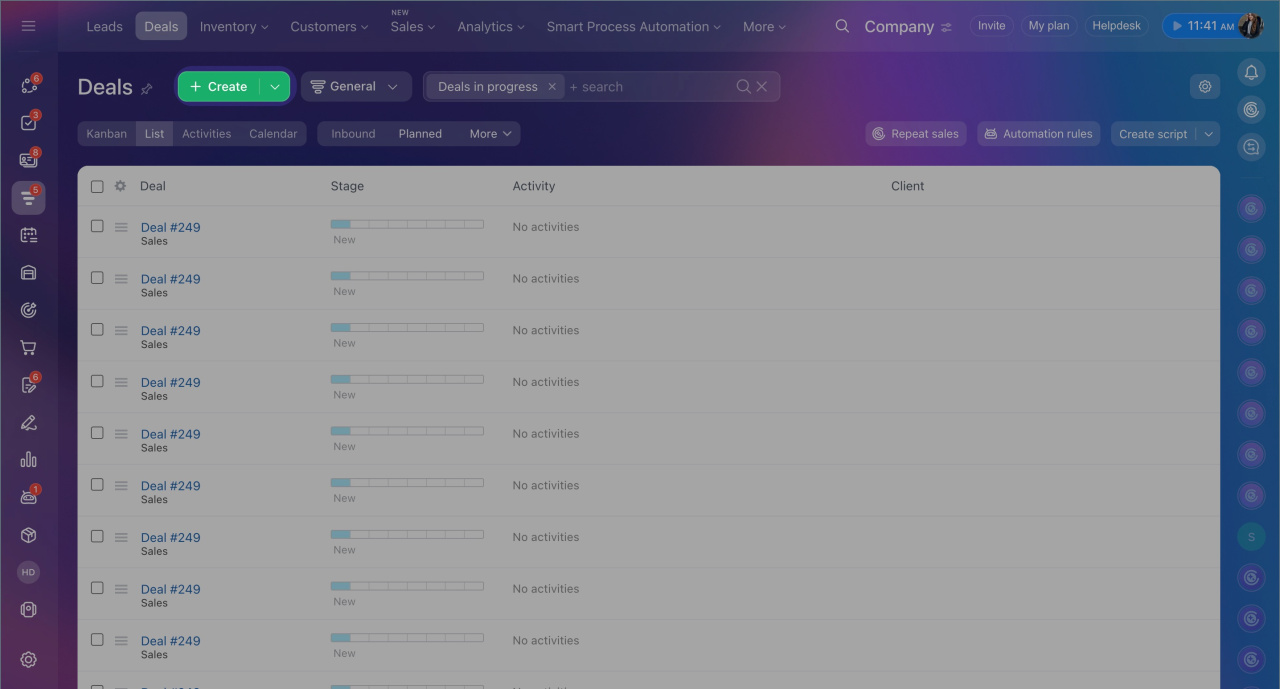Remove the 'Deals in progress' filter chip
The image size is (1280, 689).
551,87
